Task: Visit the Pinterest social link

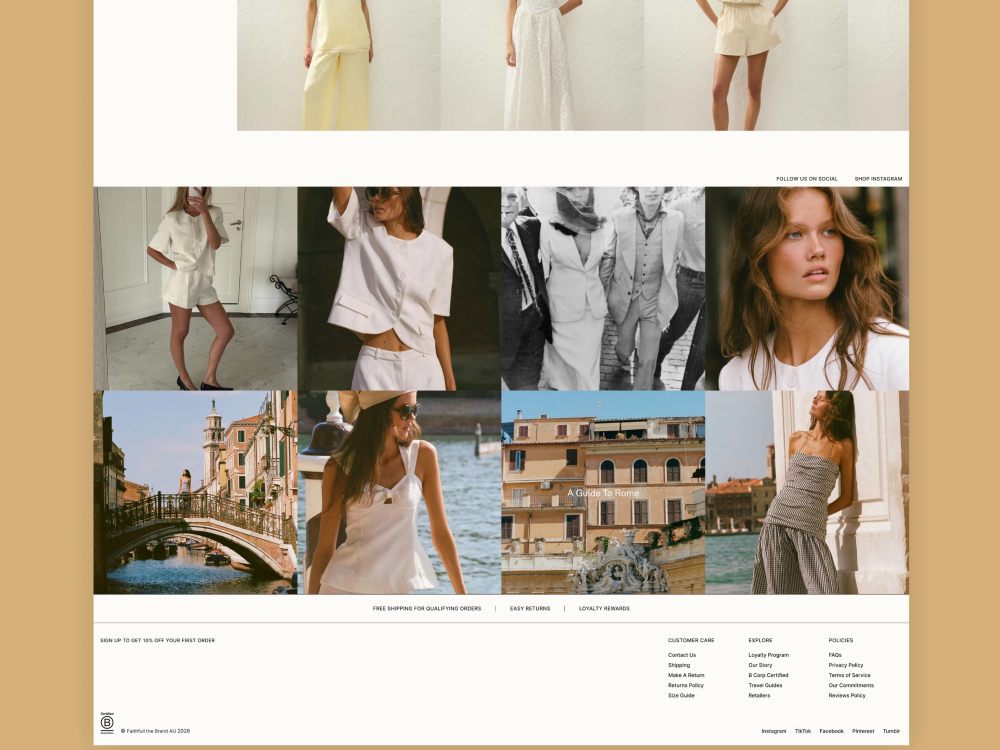Action: (x=864, y=732)
